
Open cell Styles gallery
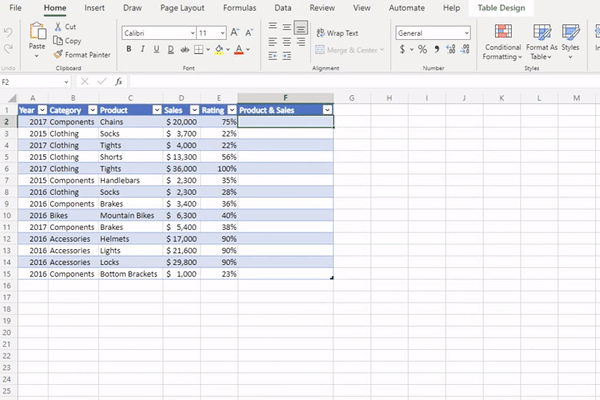point(570,42)
